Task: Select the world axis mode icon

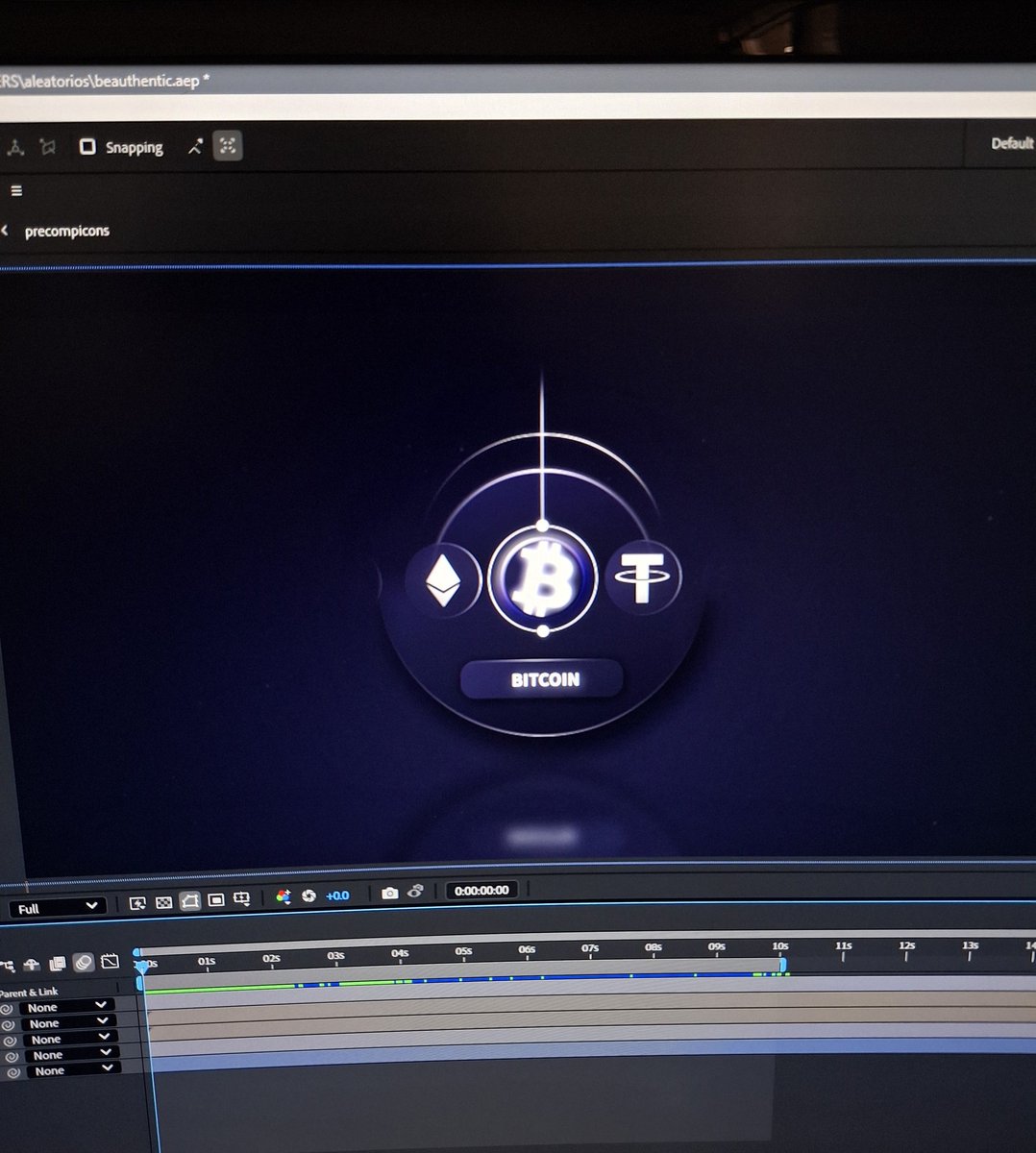Action: pyautogui.click(x=47, y=147)
